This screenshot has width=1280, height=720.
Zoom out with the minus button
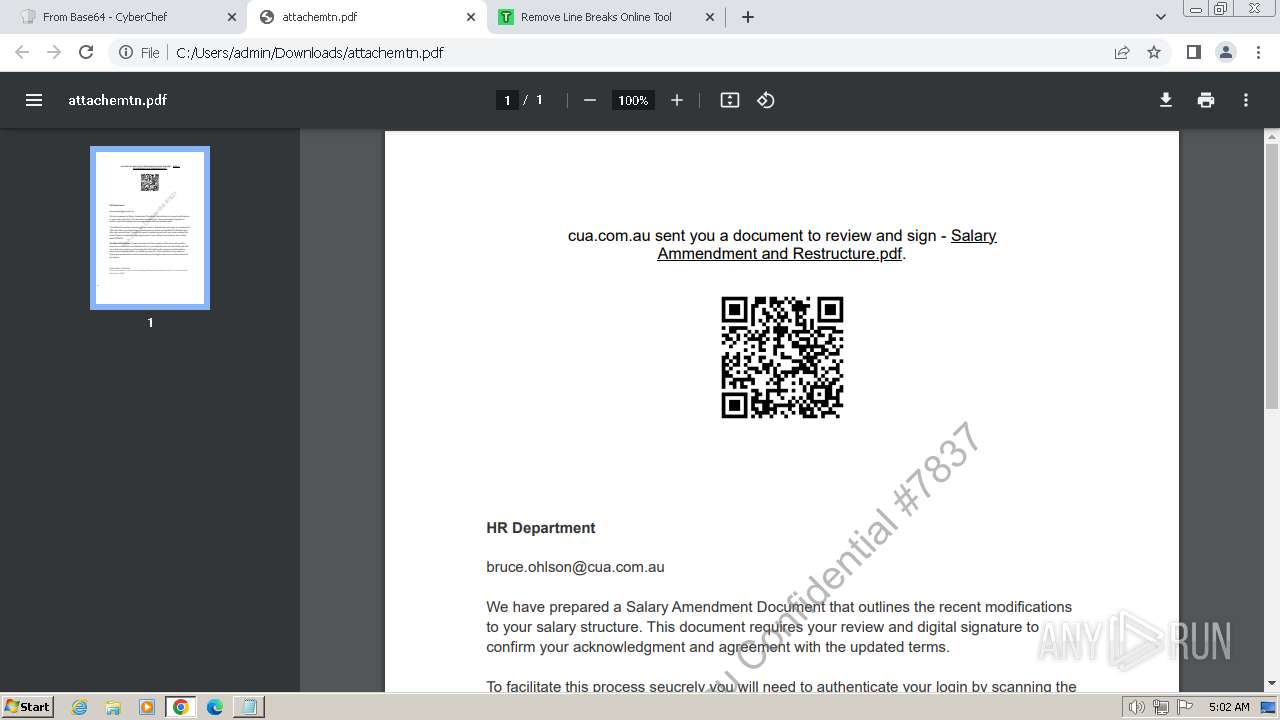pyautogui.click(x=590, y=100)
